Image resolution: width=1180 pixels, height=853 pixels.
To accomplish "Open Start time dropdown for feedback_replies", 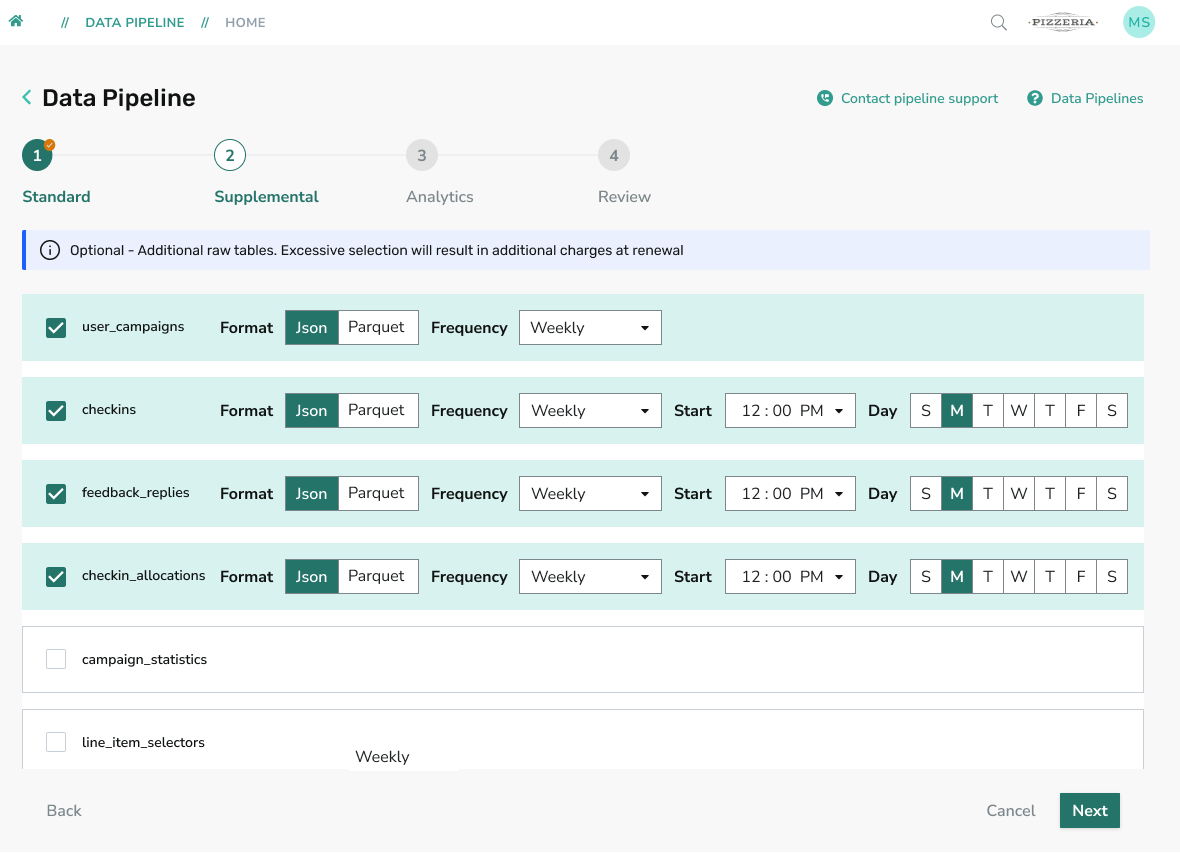I will tap(790, 493).
